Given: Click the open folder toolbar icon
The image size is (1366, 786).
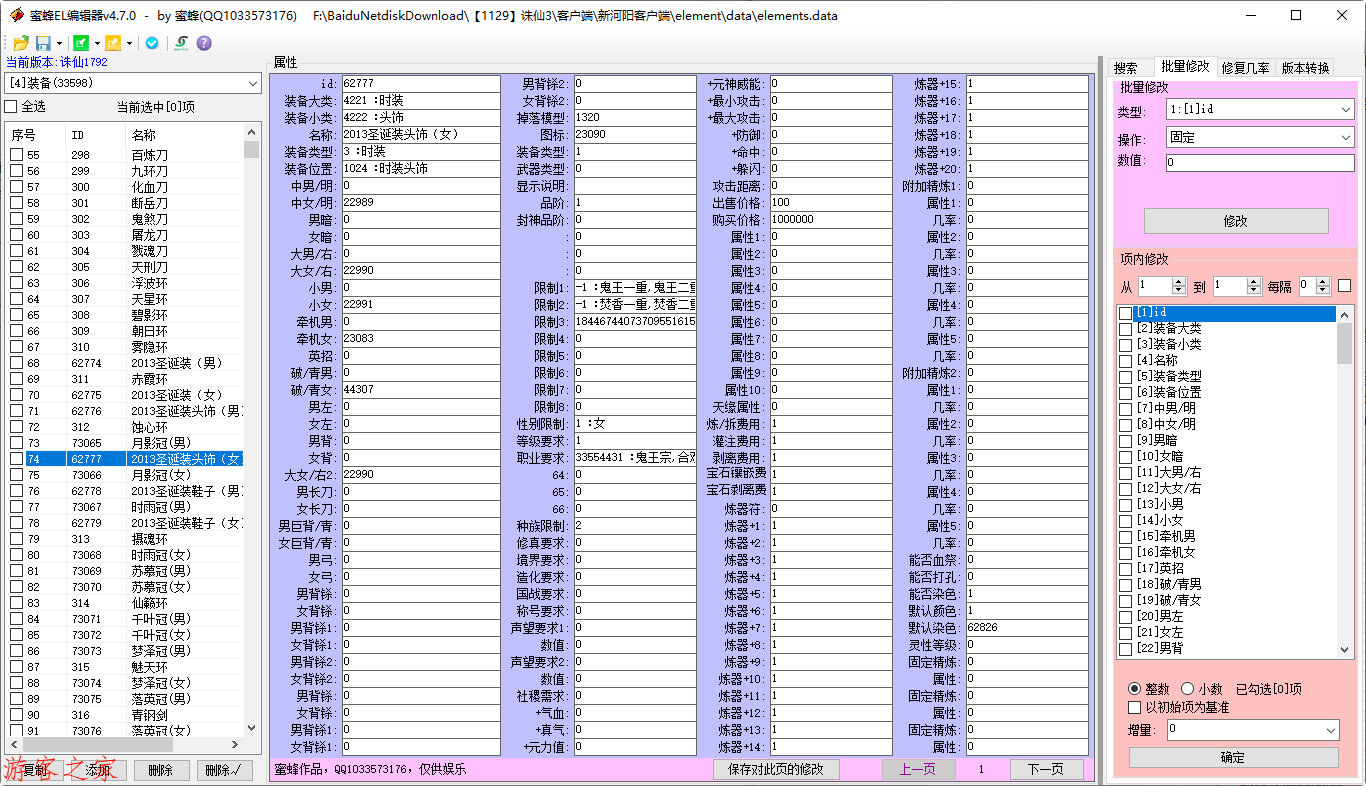Looking at the screenshot, I should coord(20,43).
